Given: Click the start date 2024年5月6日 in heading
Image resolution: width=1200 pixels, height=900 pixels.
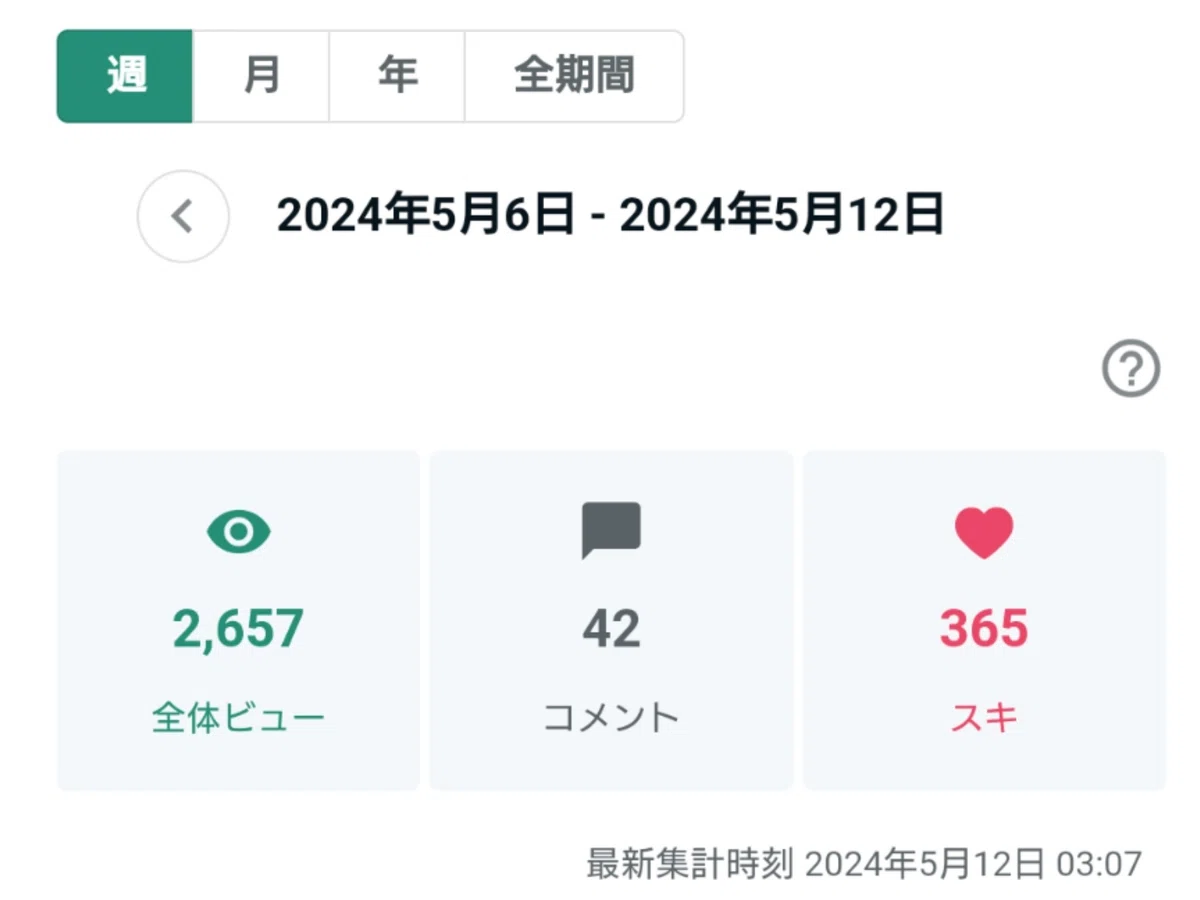Looking at the screenshot, I should pos(426,215).
